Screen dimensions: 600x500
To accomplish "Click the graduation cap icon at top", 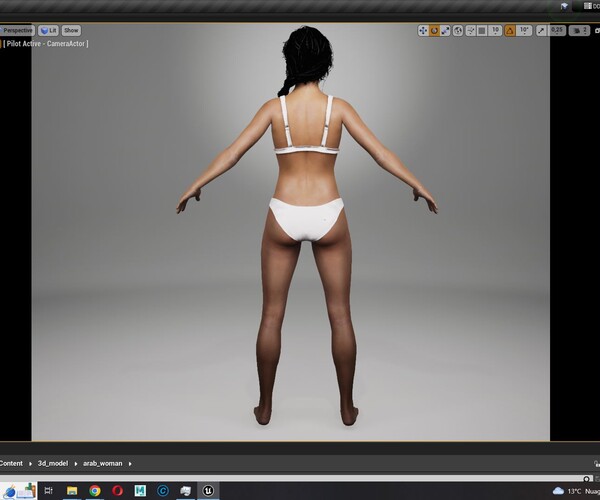I will tap(564, 6).
